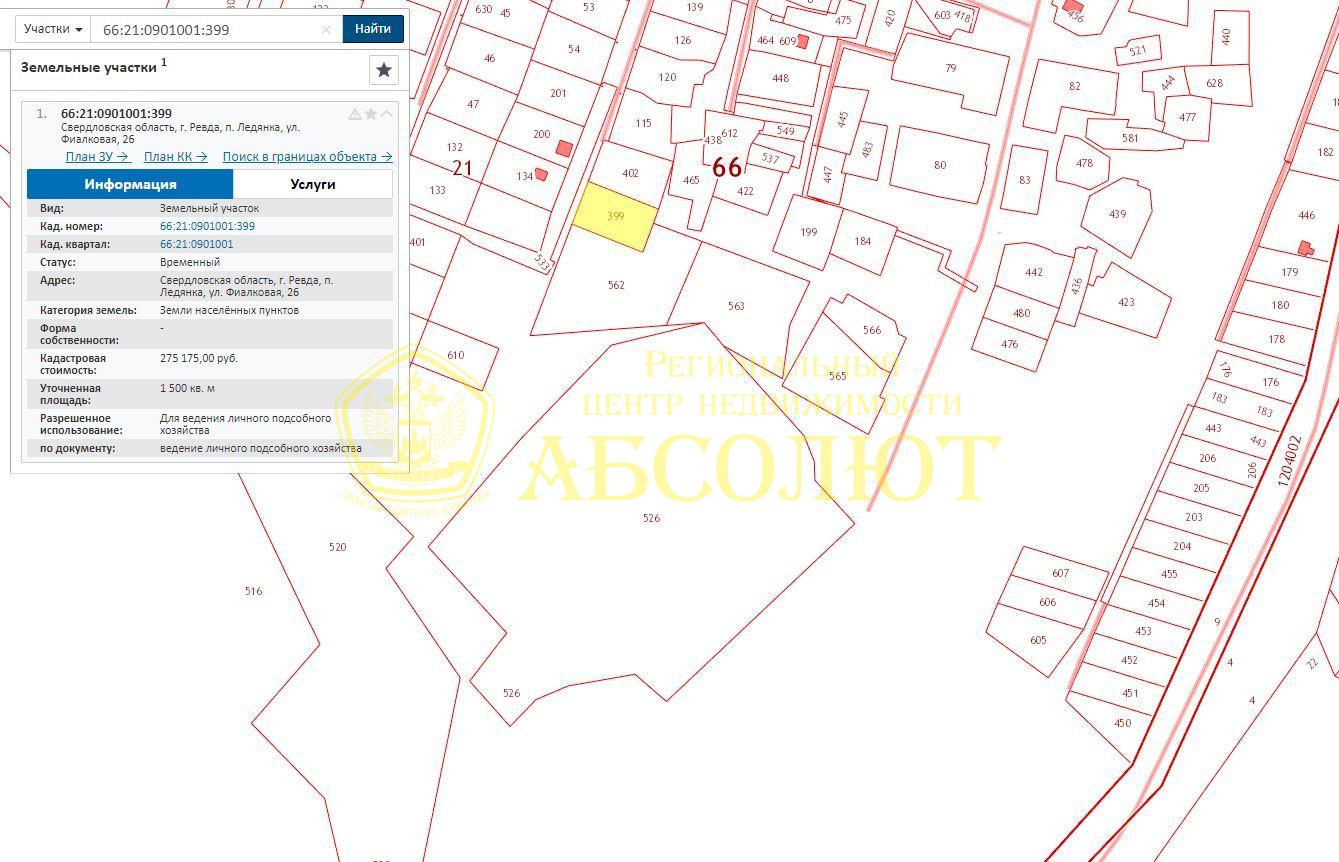Open the Участки search type dropdown
1339x862 pixels.
click(53, 29)
